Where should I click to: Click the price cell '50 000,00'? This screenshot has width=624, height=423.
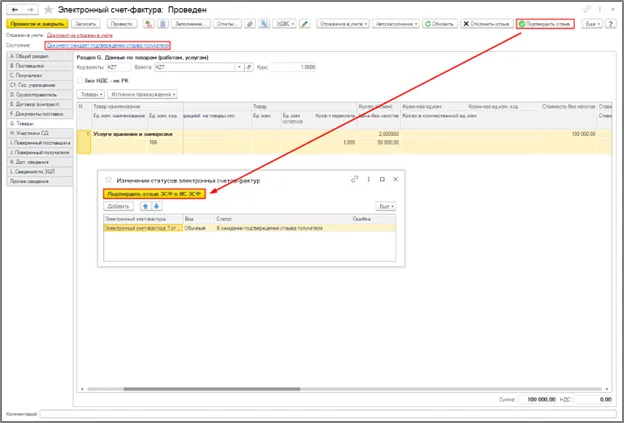click(x=378, y=142)
